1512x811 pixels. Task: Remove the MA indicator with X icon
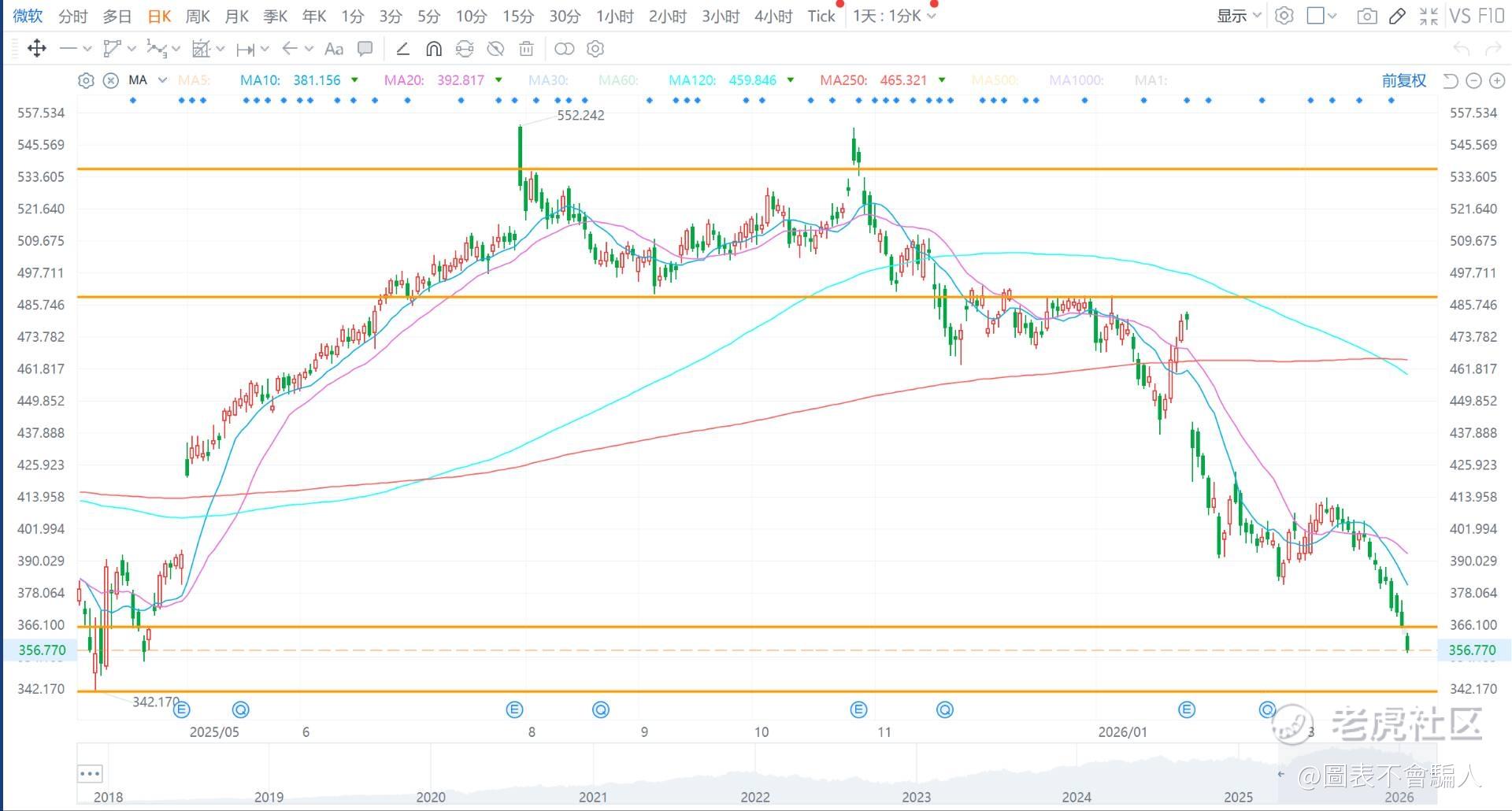[111, 80]
